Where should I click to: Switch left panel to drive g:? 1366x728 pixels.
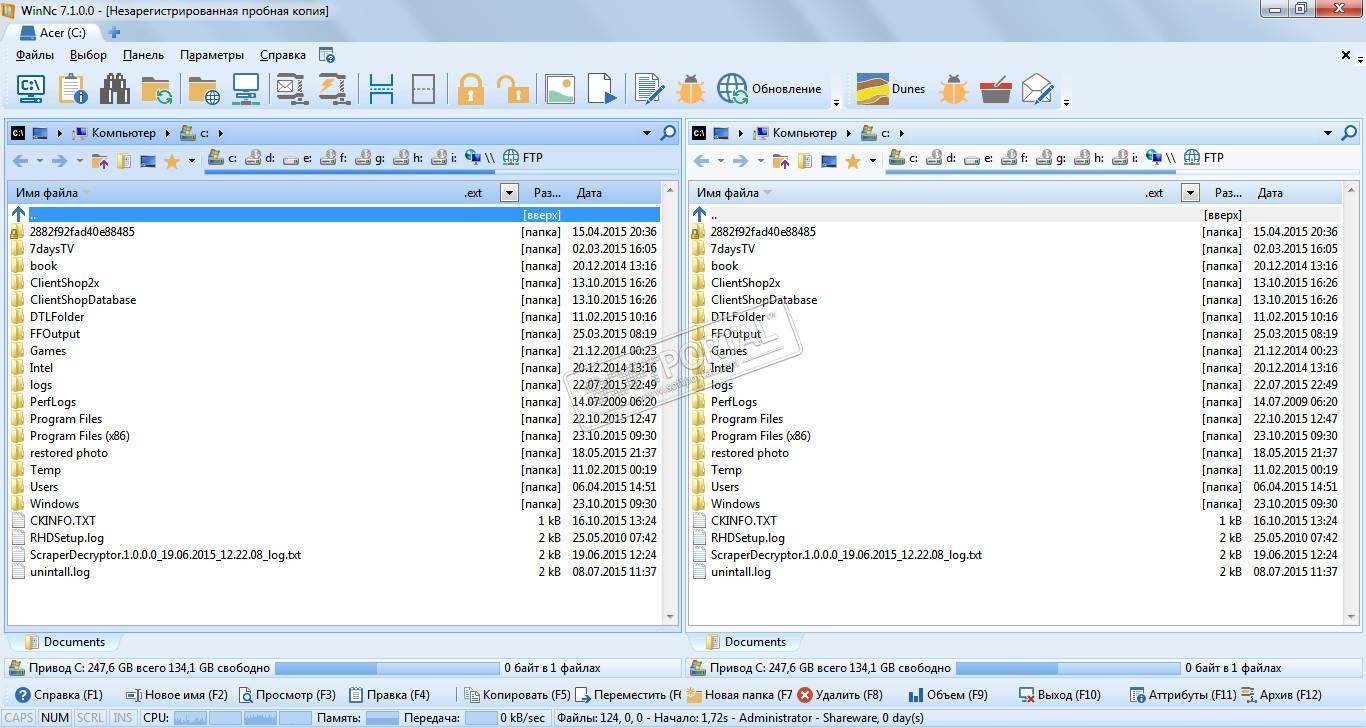(x=371, y=158)
